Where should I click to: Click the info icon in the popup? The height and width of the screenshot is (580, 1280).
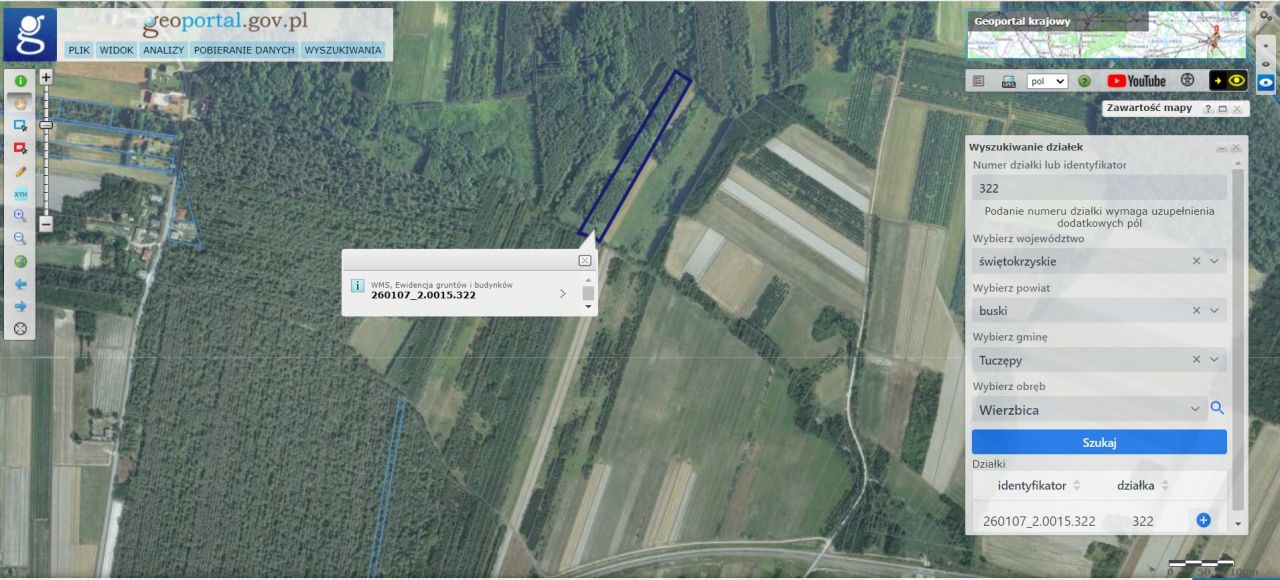coord(358,286)
